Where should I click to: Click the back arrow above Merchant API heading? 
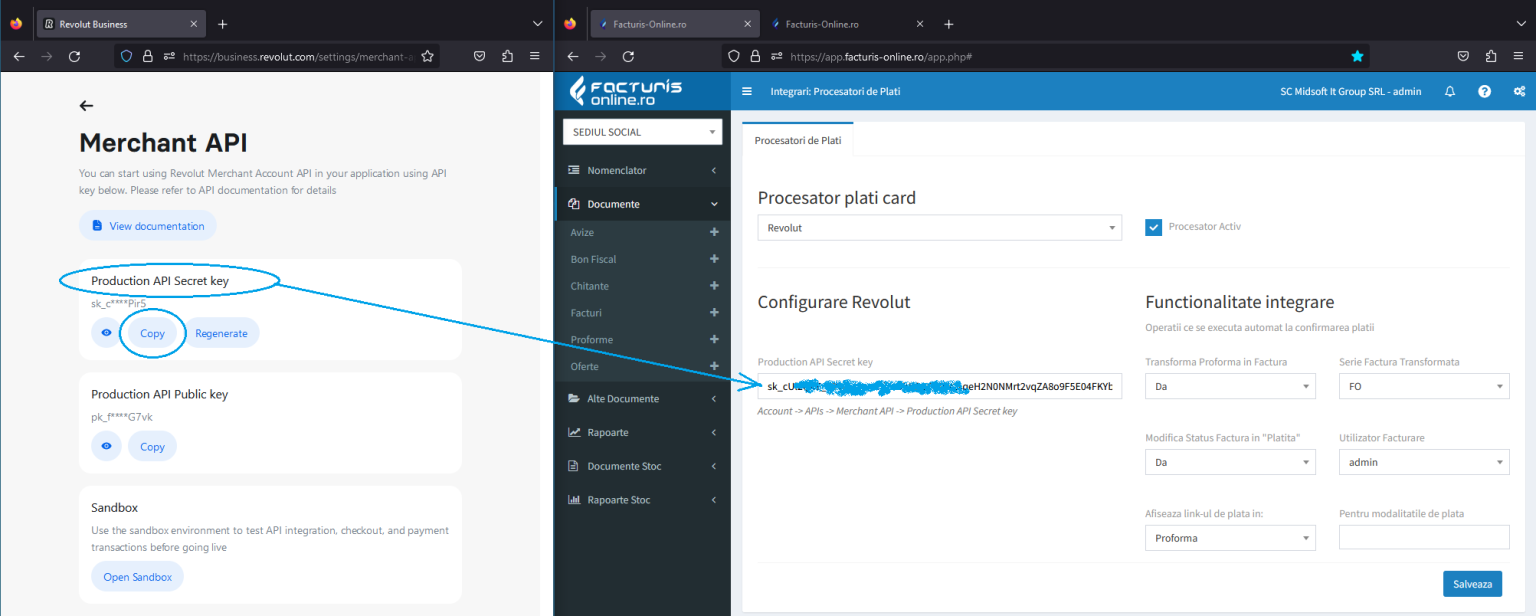(86, 106)
